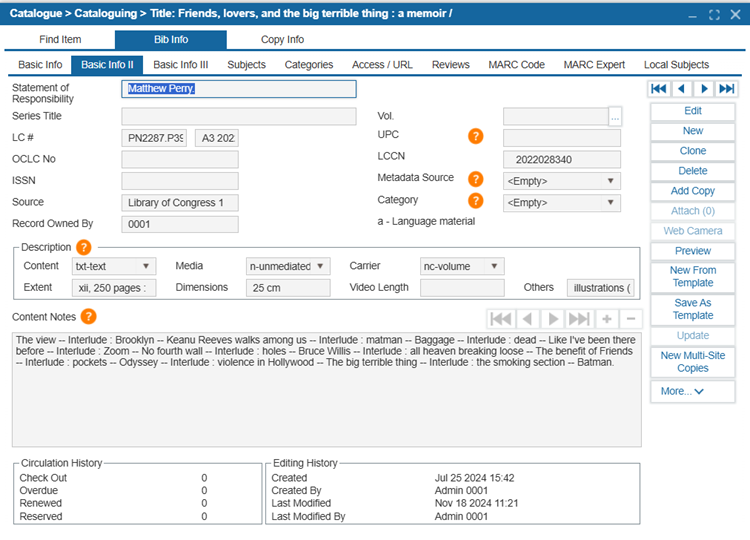Click the Add Copy button

coord(692,191)
